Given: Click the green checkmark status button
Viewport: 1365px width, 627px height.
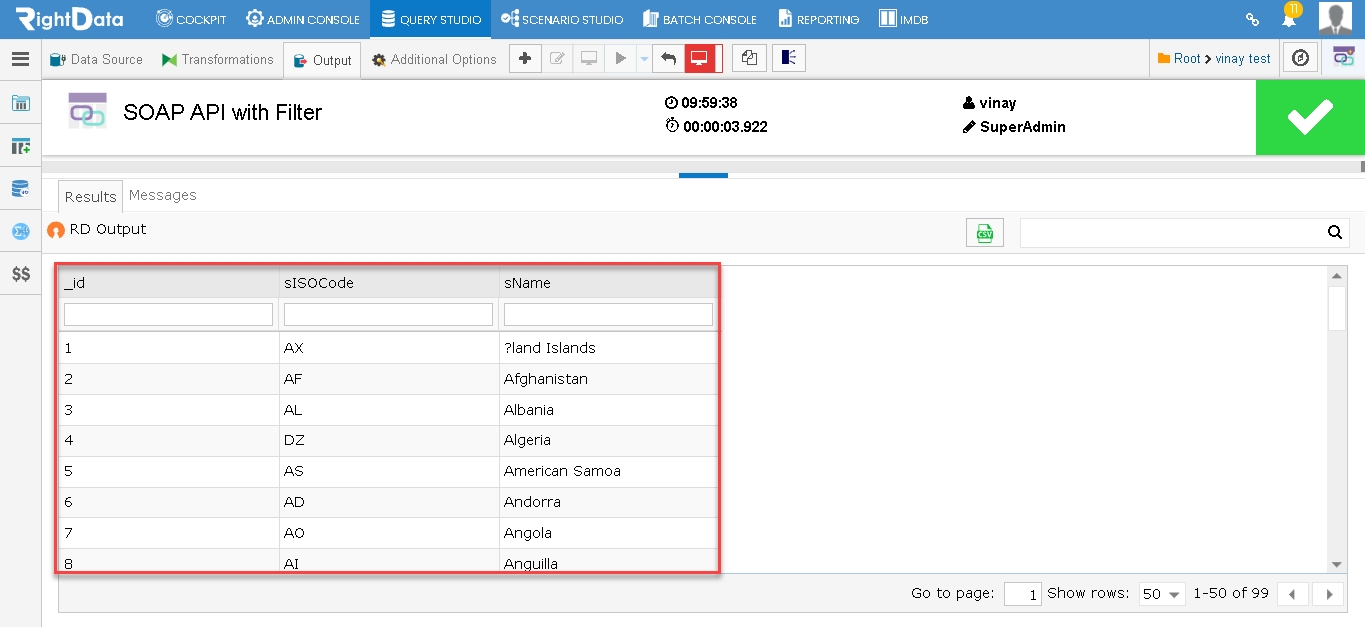Looking at the screenshot, I should pyautogui.click(x=1310, y=117).
